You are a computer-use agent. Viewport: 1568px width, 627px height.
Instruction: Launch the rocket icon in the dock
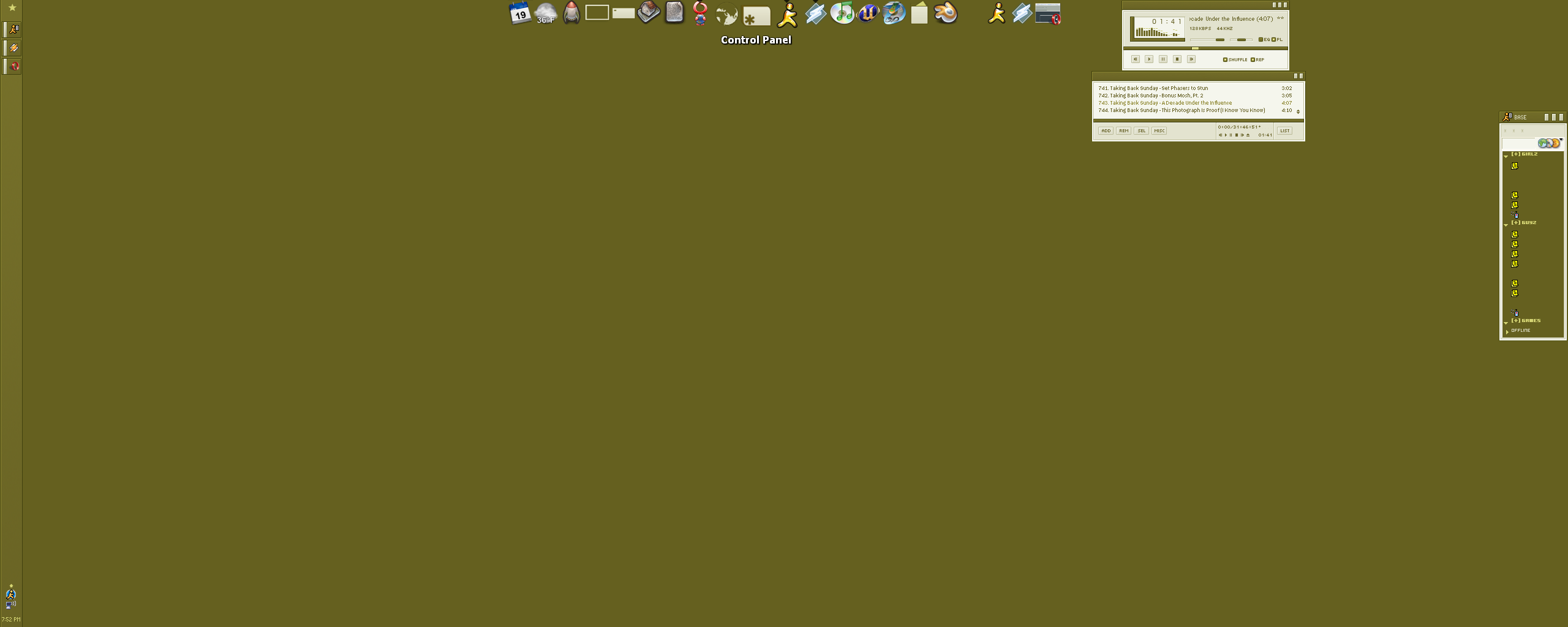click(571, 13)
